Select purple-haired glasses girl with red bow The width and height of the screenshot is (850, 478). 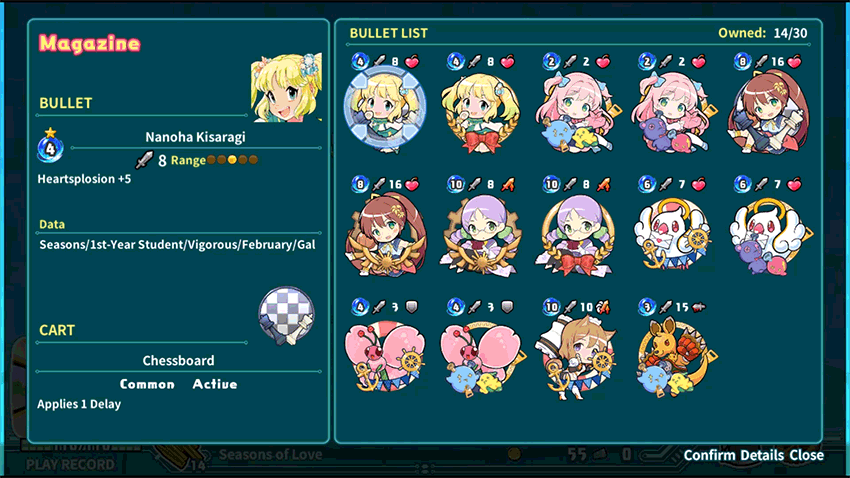577,234
